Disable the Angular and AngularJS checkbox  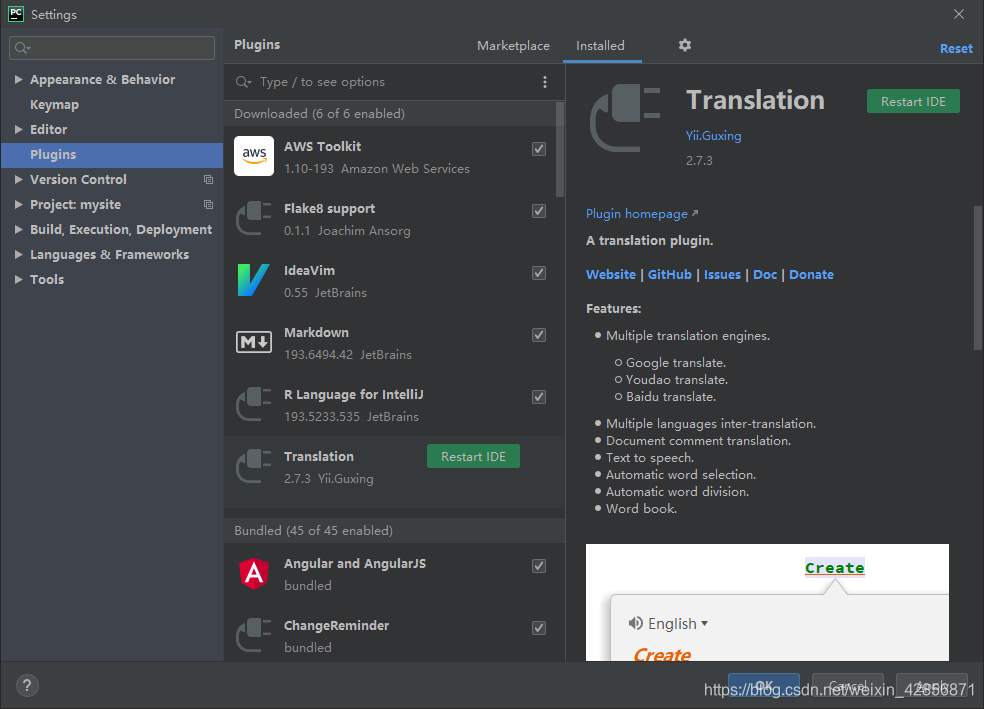(539, 566)
